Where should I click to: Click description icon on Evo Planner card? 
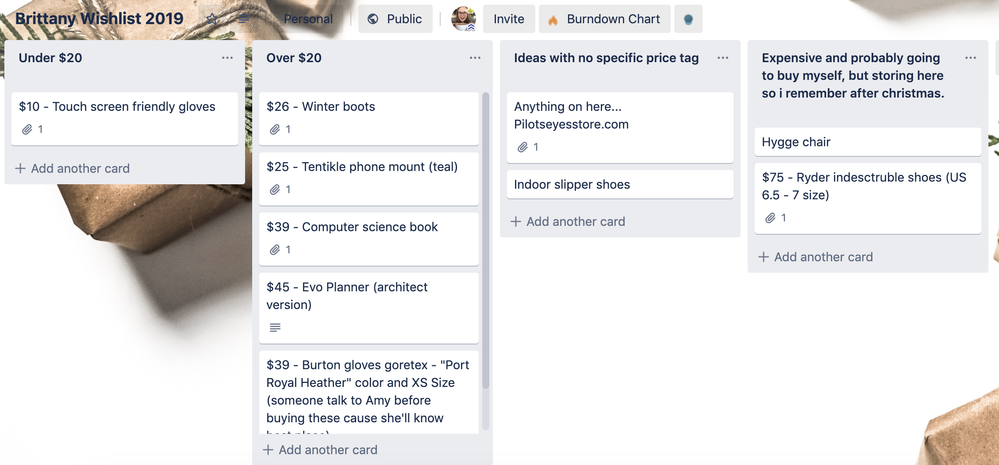coord(275,327)
